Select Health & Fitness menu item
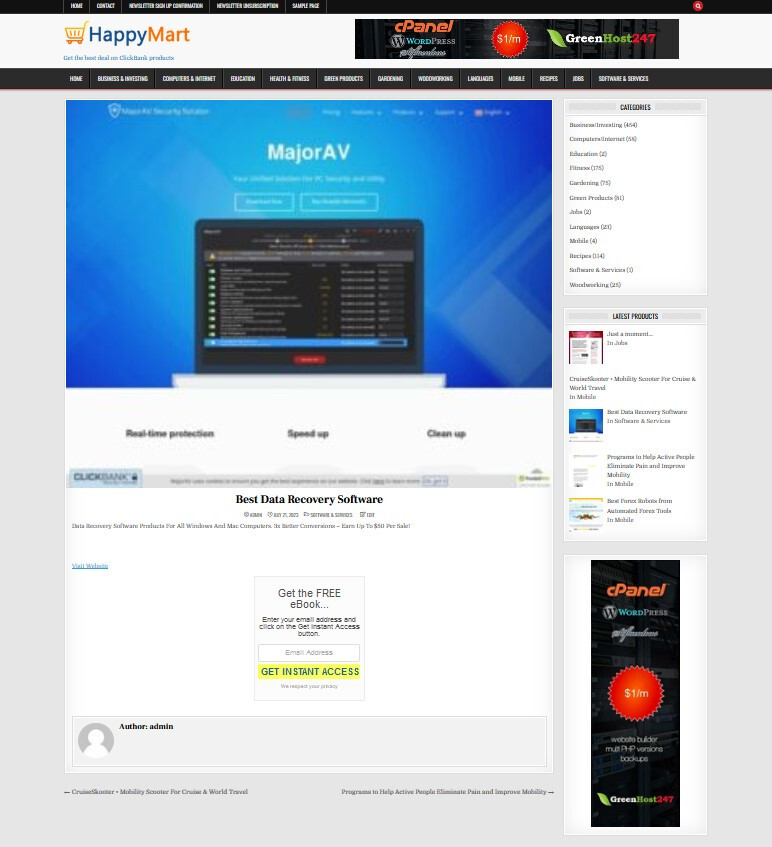The height and width of the screenshot is (847, 772). tap(290, 78)
